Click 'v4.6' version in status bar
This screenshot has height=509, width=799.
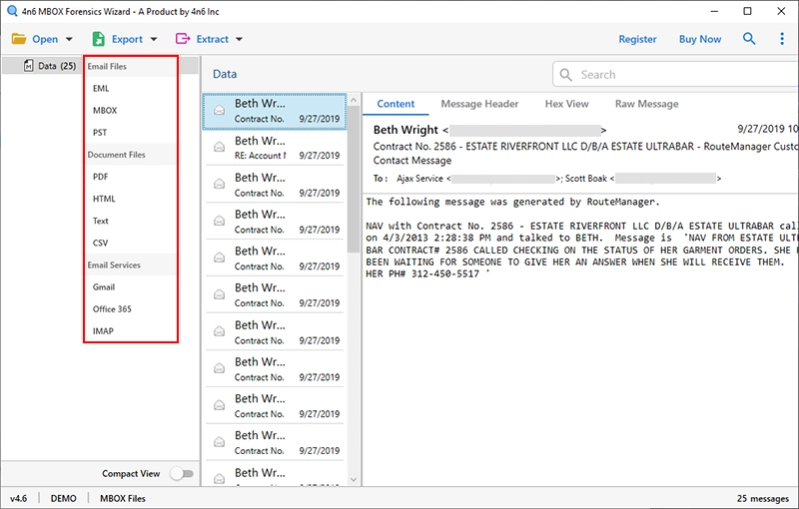coord(18,498)
